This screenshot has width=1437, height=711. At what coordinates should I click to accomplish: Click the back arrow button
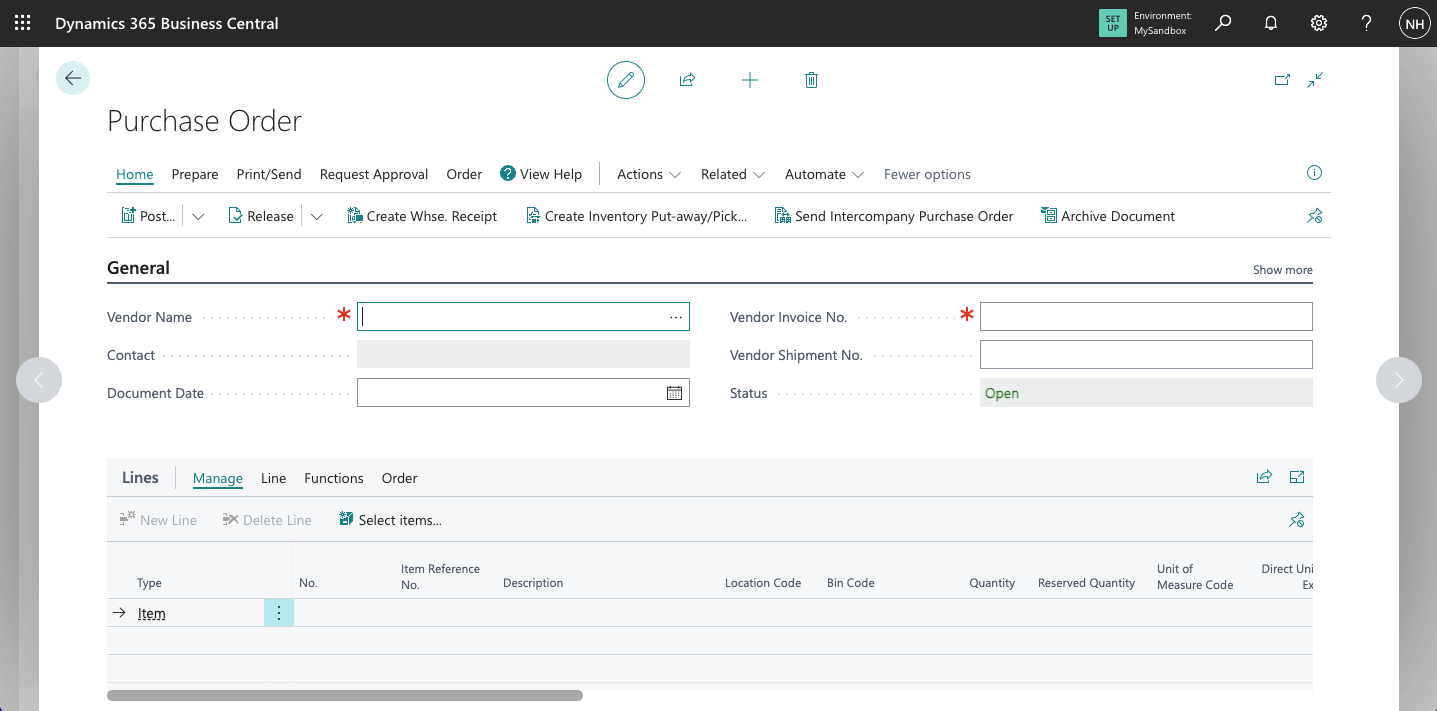pyautogui.click(x=73, y=78)
